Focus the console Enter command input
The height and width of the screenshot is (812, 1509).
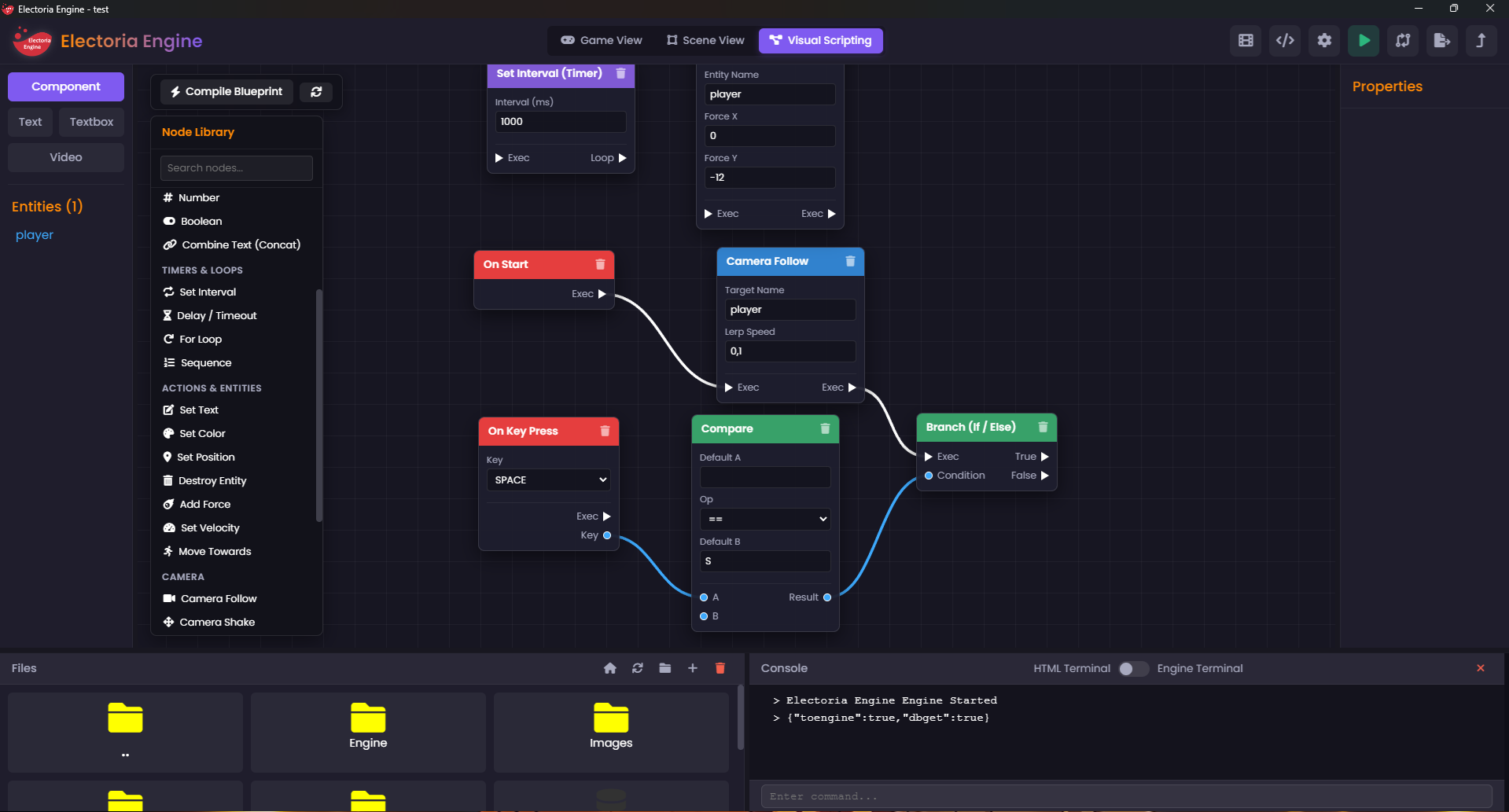tap(1127, 796)
